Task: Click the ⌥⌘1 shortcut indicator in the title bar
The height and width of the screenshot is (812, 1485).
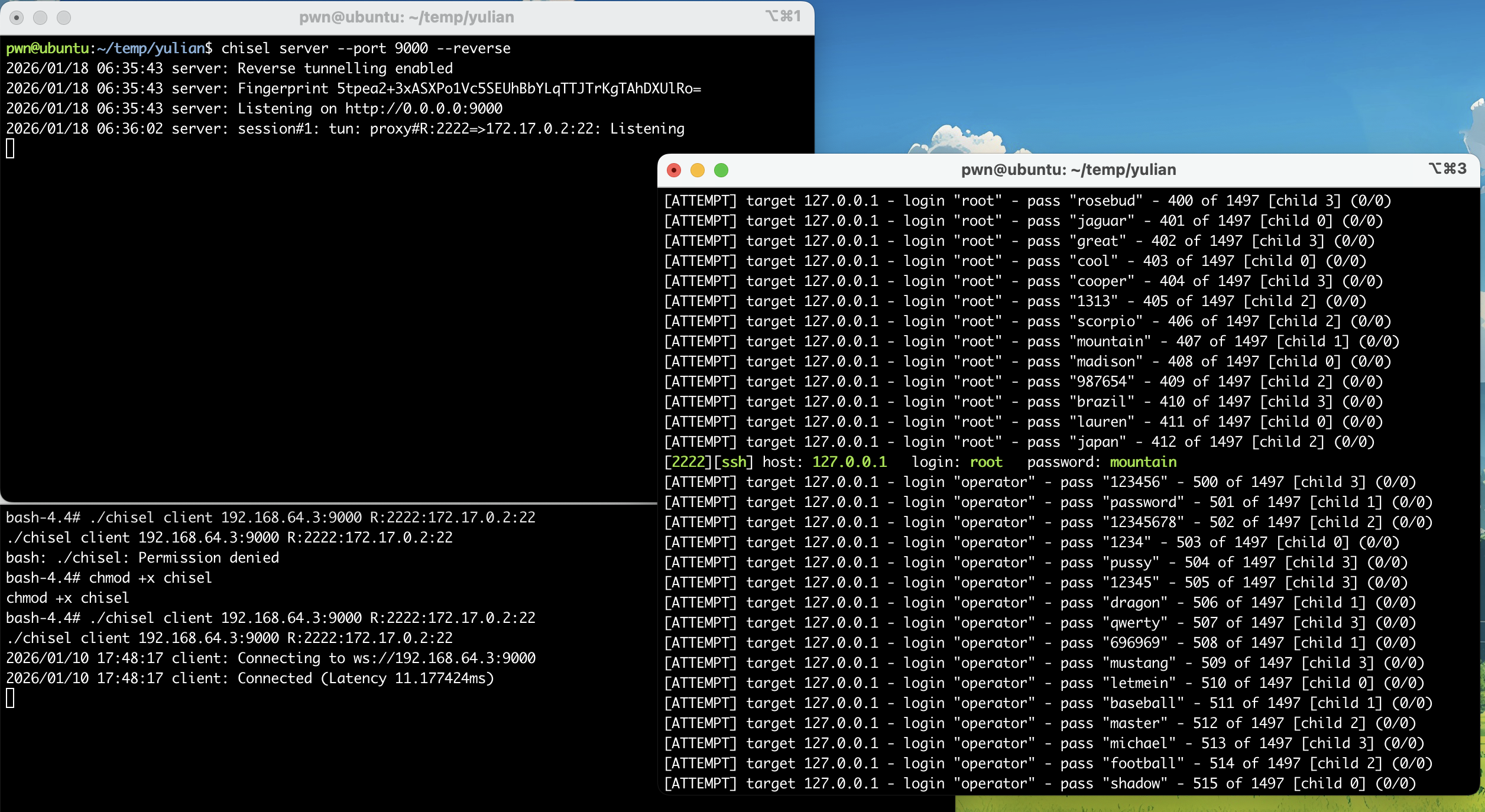Action: [783, 17]
